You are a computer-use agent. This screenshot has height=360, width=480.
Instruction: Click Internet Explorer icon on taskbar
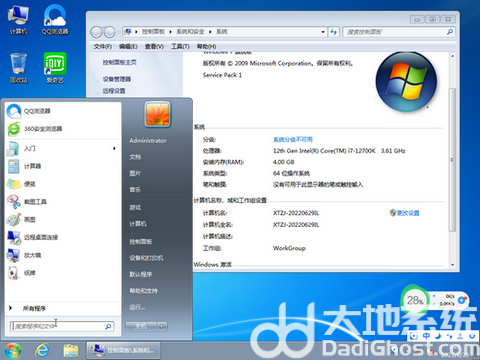pyautogui.click(x=42, y=350)
